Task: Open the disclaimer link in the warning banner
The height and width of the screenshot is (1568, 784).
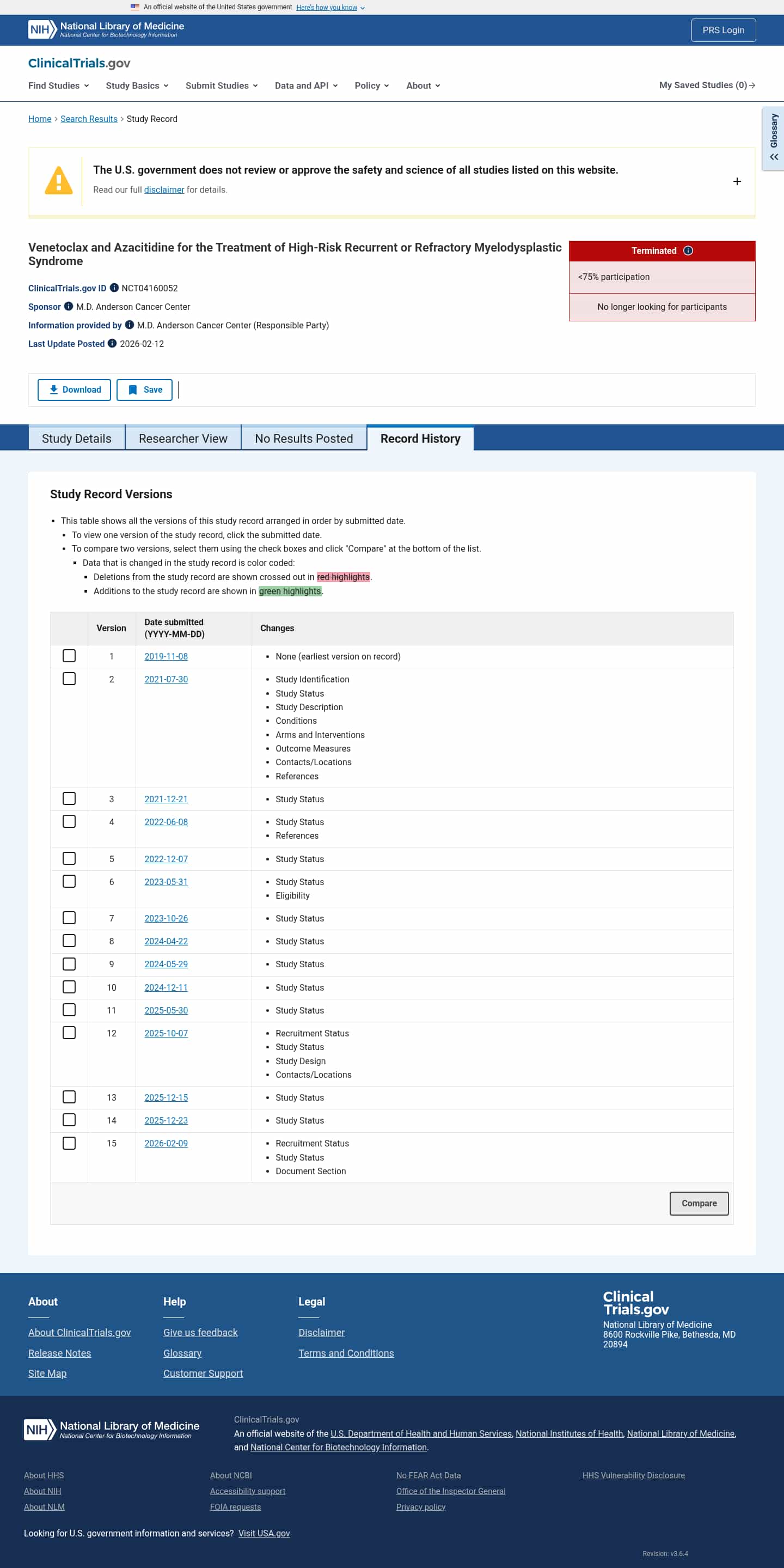Action: 164,190
